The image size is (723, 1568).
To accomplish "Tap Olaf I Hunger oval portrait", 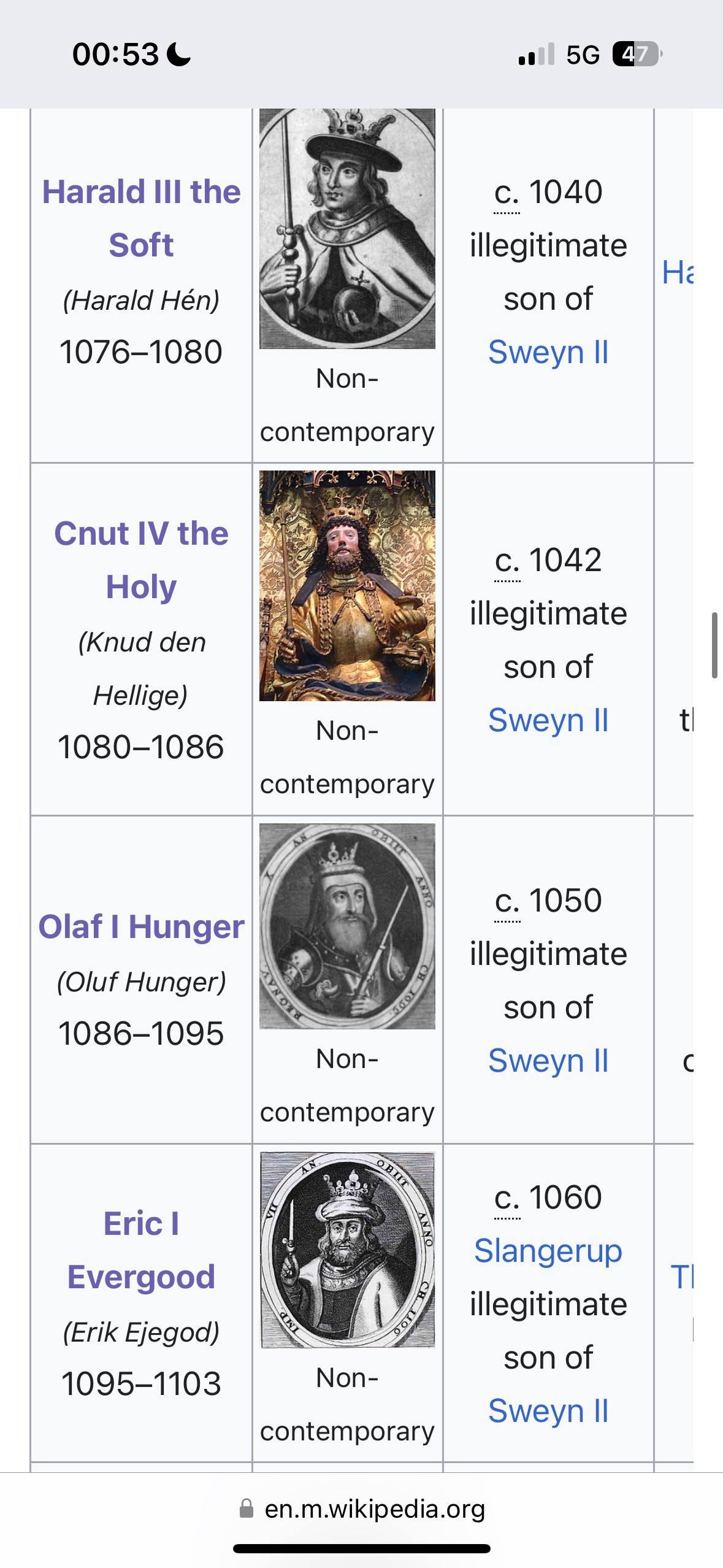I will (x=347, y=926).
